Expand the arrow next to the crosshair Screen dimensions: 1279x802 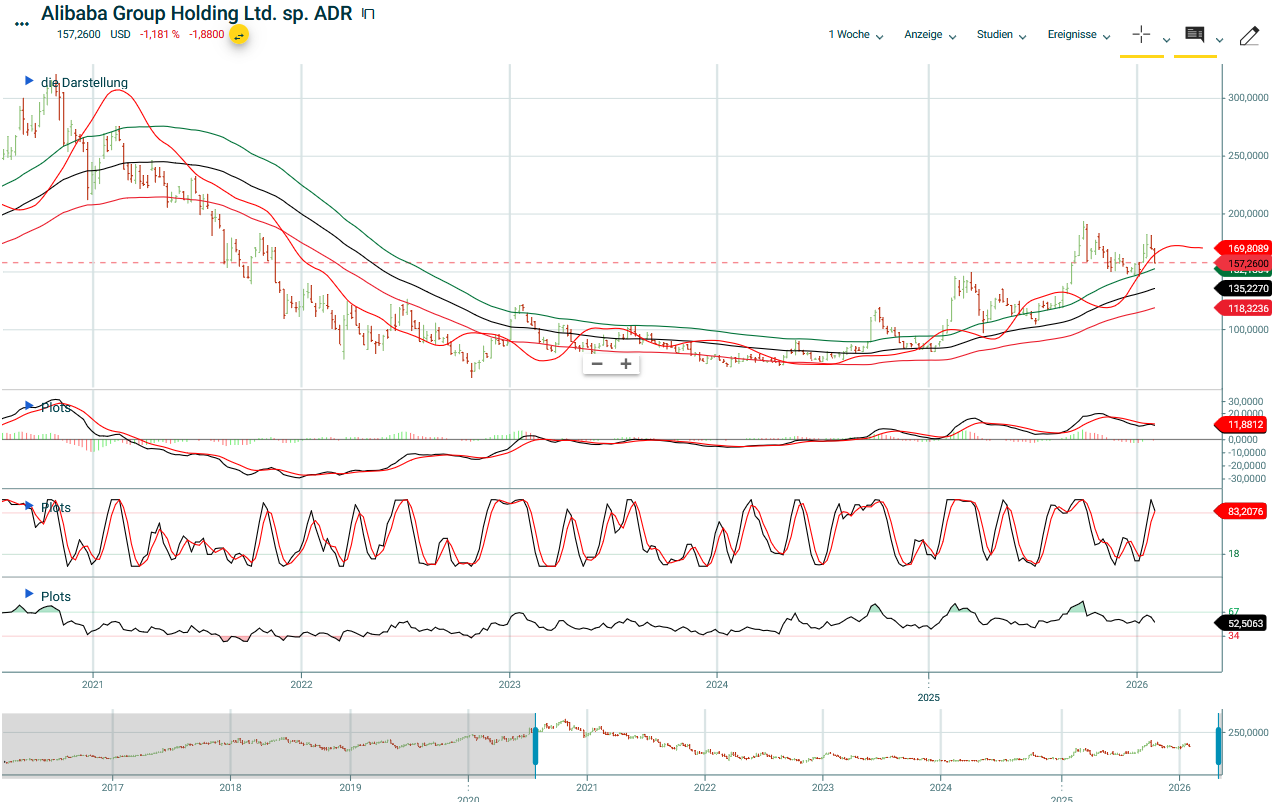point(1166,40)
